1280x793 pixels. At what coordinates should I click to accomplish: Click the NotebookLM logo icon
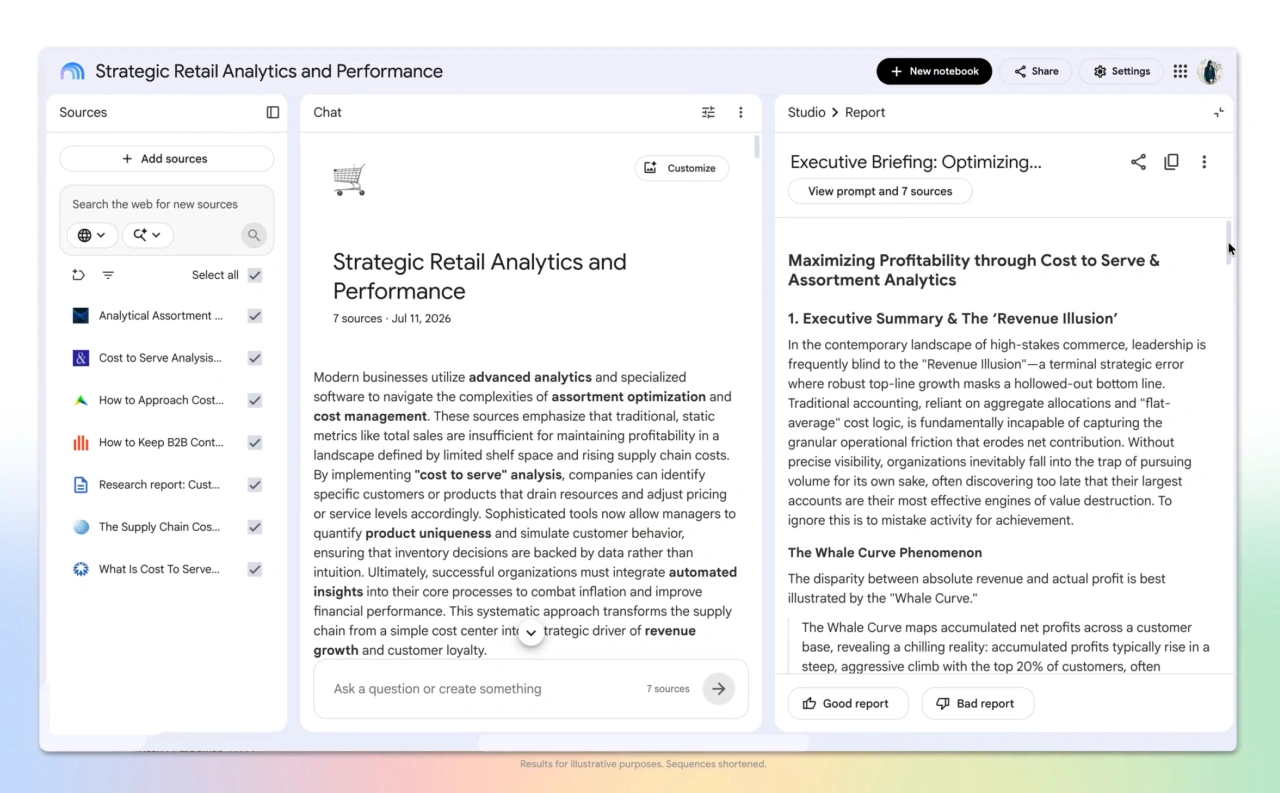pos(72,71)
